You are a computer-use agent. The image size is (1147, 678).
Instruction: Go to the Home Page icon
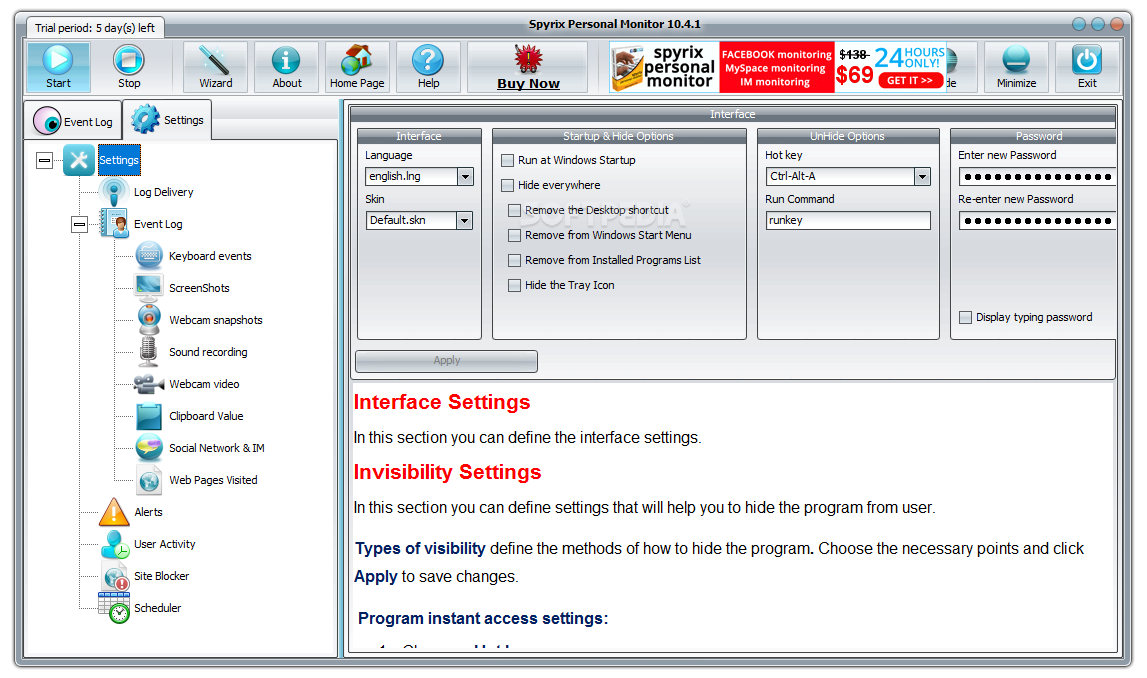click(357, 60)
